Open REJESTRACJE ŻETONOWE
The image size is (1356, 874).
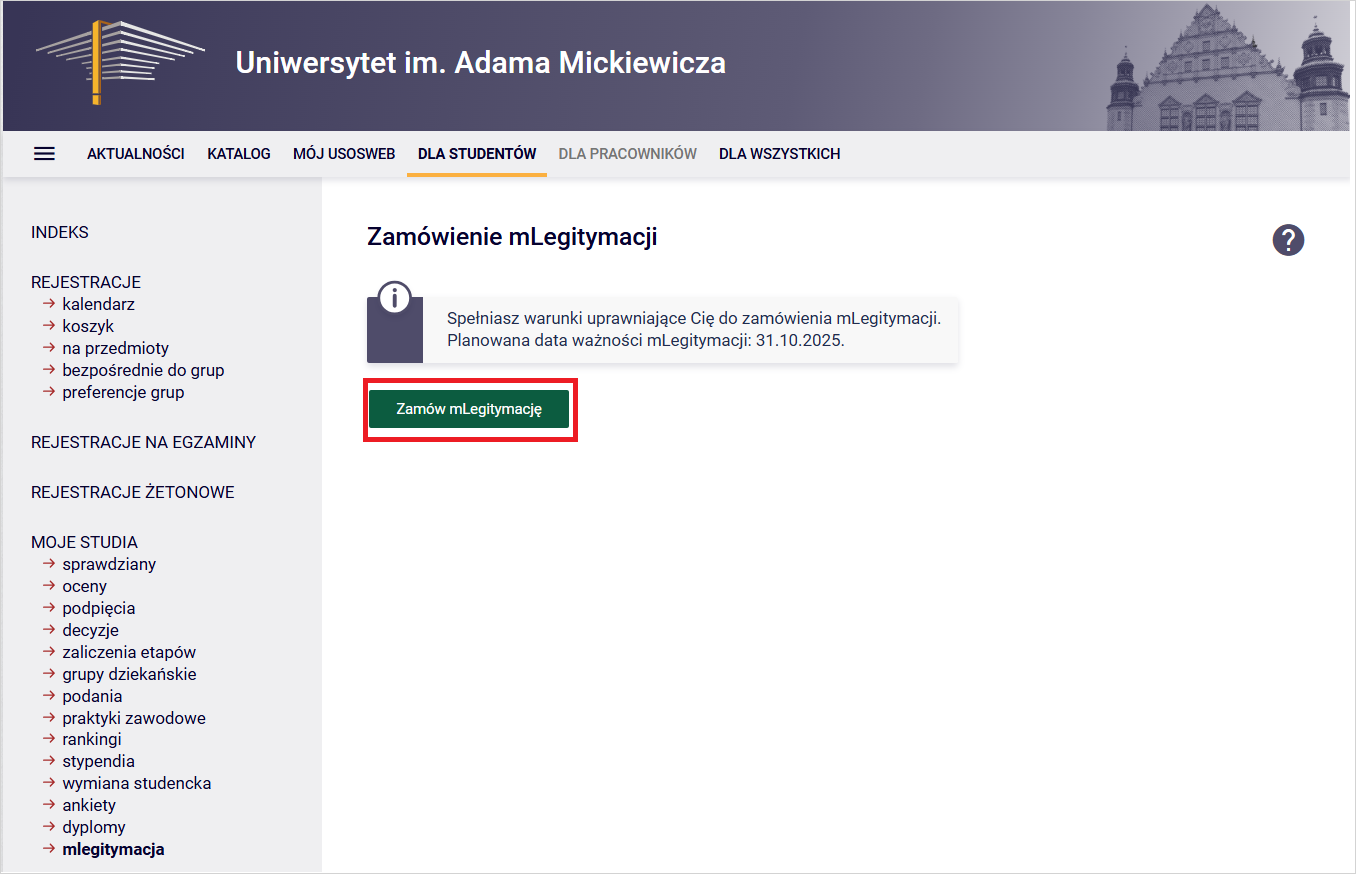coord(133,492)
